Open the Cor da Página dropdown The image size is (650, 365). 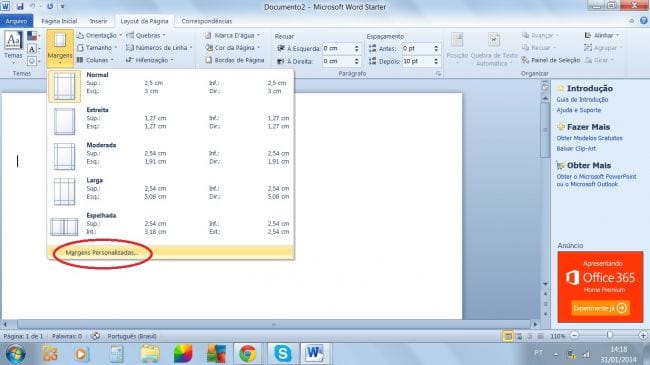(233, 48)
